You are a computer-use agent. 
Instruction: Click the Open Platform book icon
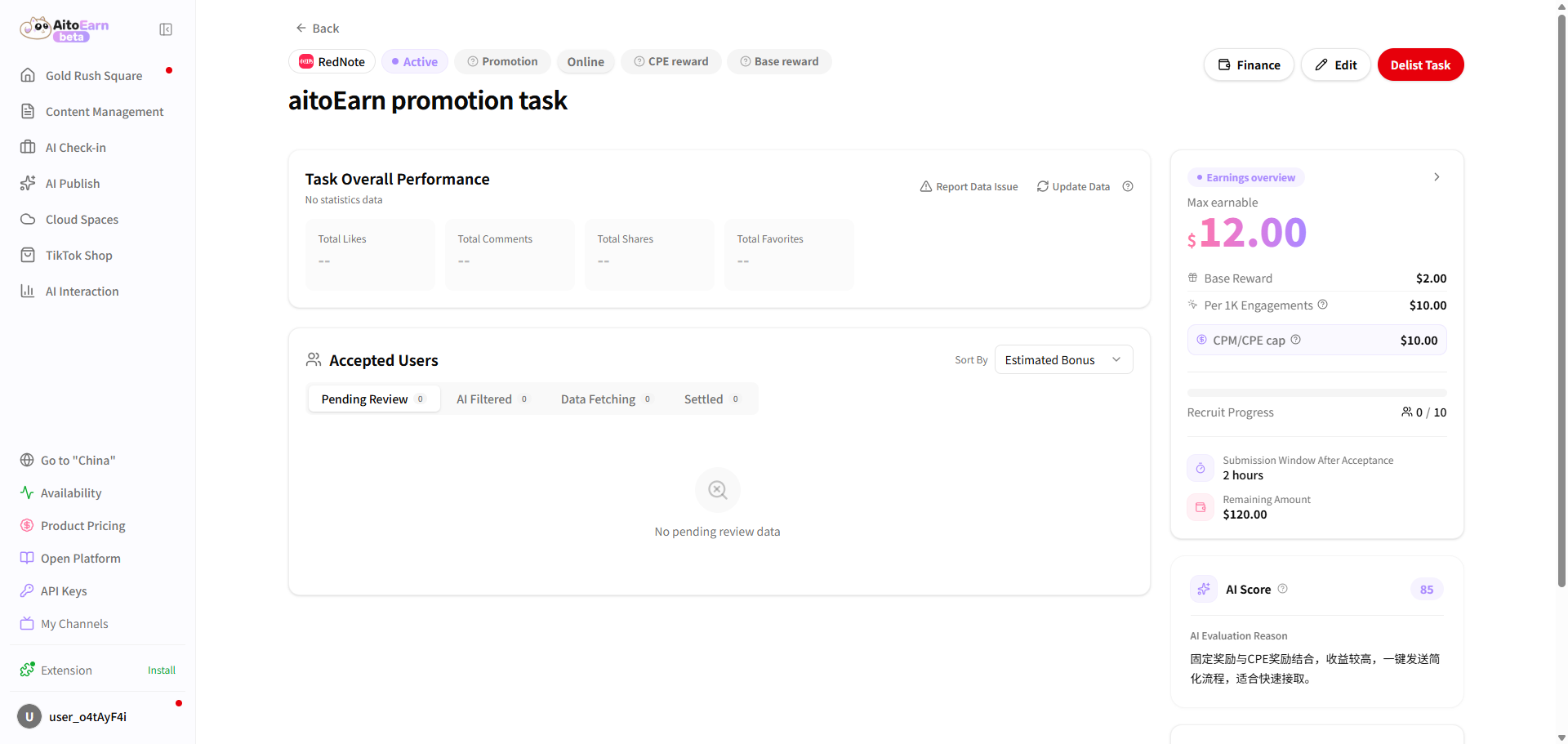pyautogui.click(x=27, y=558)
